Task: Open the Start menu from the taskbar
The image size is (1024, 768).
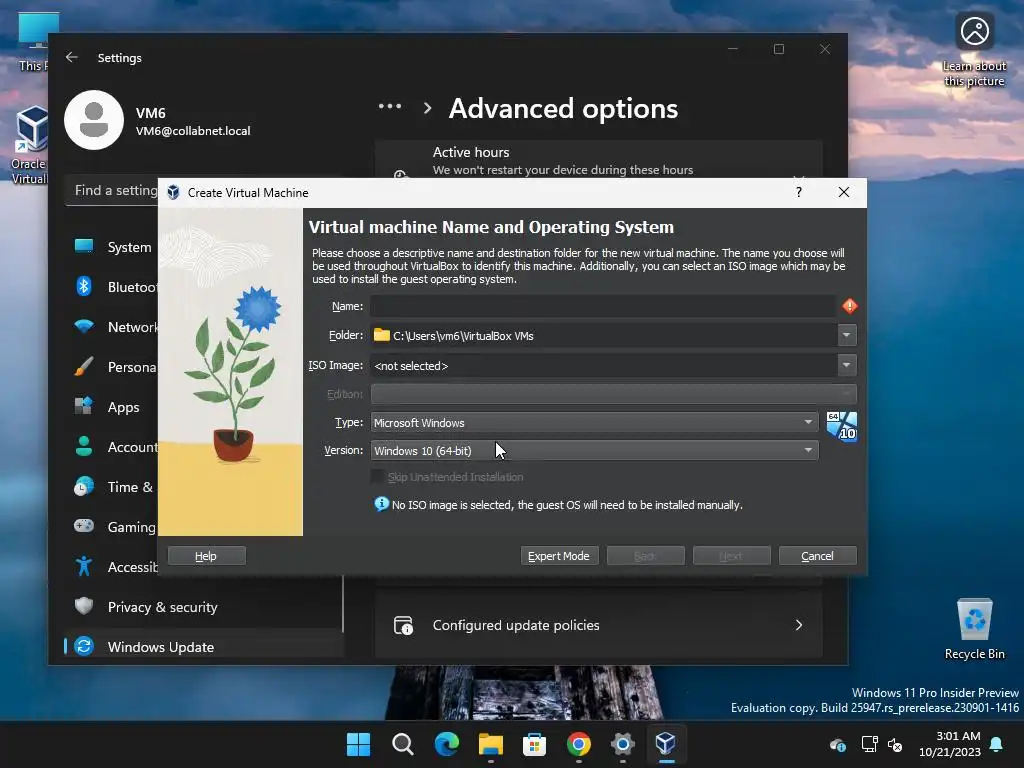Action: [x=358, y=744]
